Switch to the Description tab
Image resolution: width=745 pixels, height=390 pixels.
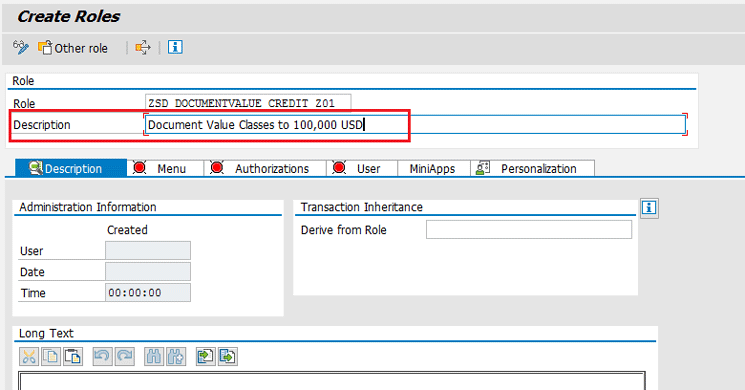71,168
